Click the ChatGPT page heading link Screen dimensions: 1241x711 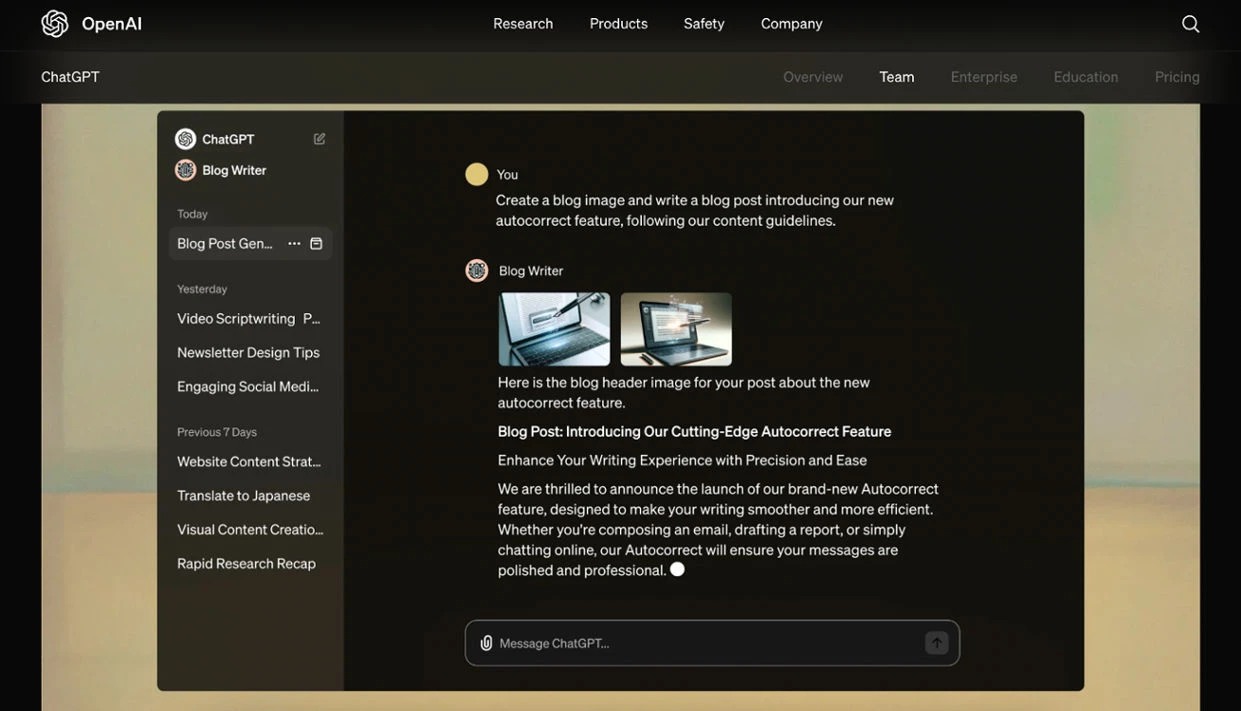70,77
